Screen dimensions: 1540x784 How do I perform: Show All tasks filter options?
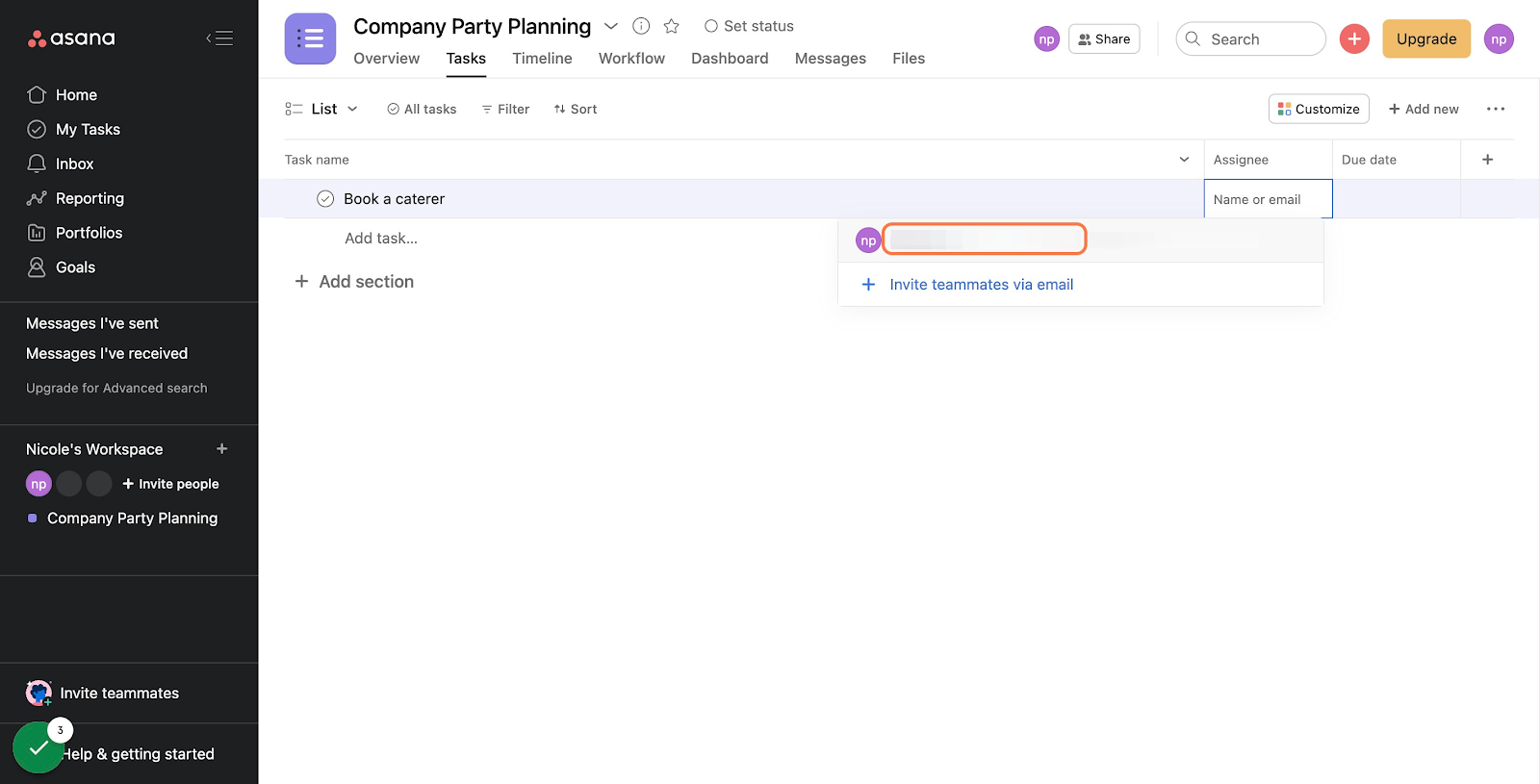pyautogui.click(x=422, y=109)
